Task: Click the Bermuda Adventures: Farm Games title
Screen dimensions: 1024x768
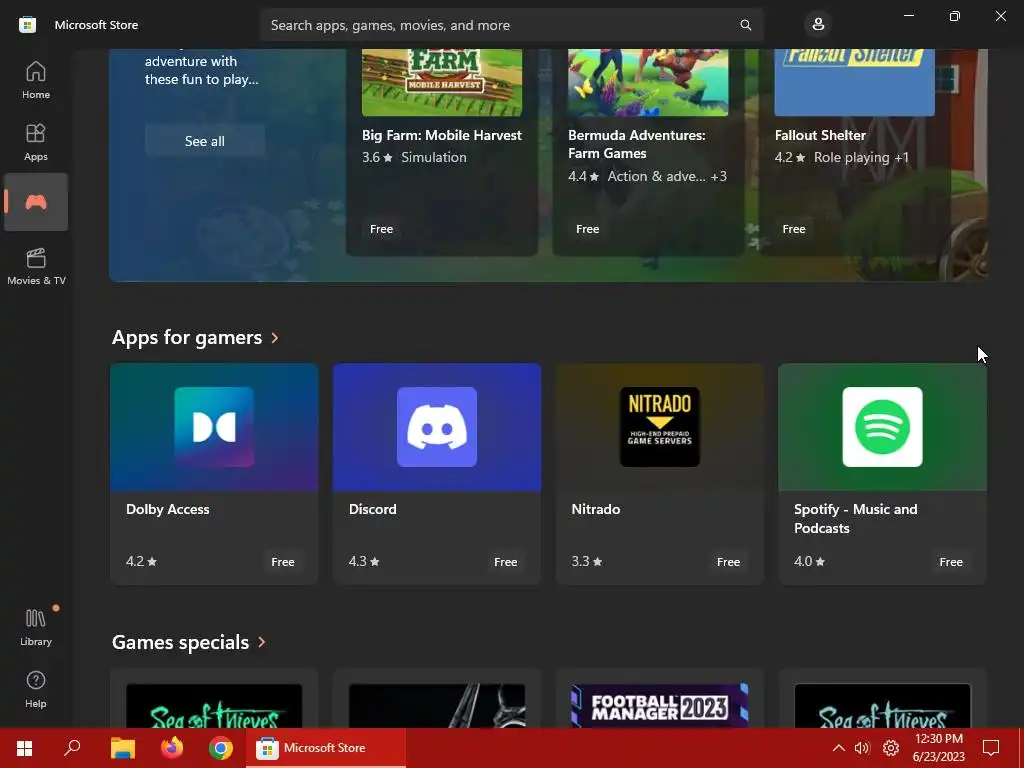Action: point(637,144)
